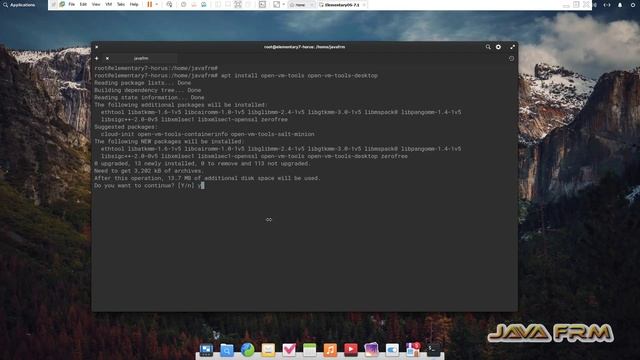Select the Home tab in VMware
The height and width of the screenshot is (360, 640).
pyautogui.click(x=302, y=5)
